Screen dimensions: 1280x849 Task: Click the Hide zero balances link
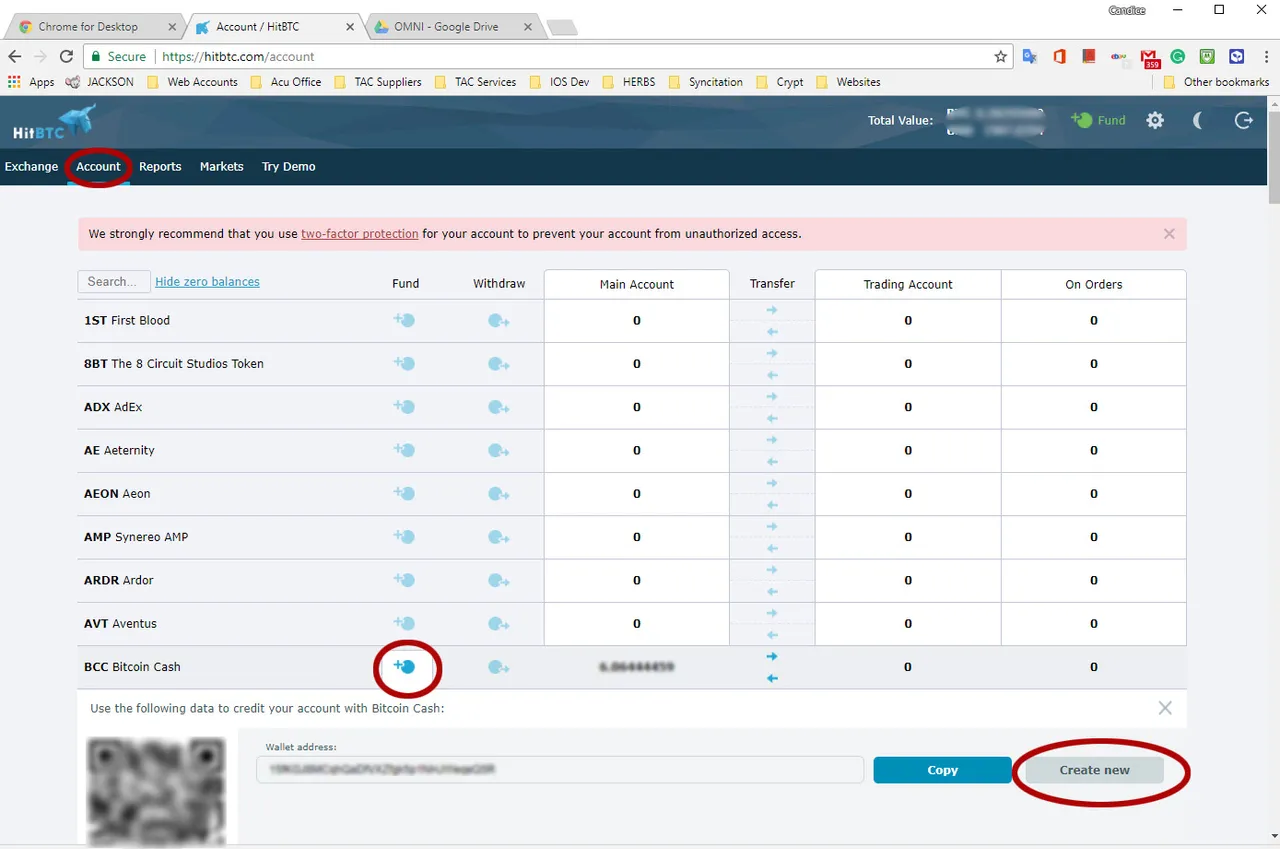(x=207, y=282)
